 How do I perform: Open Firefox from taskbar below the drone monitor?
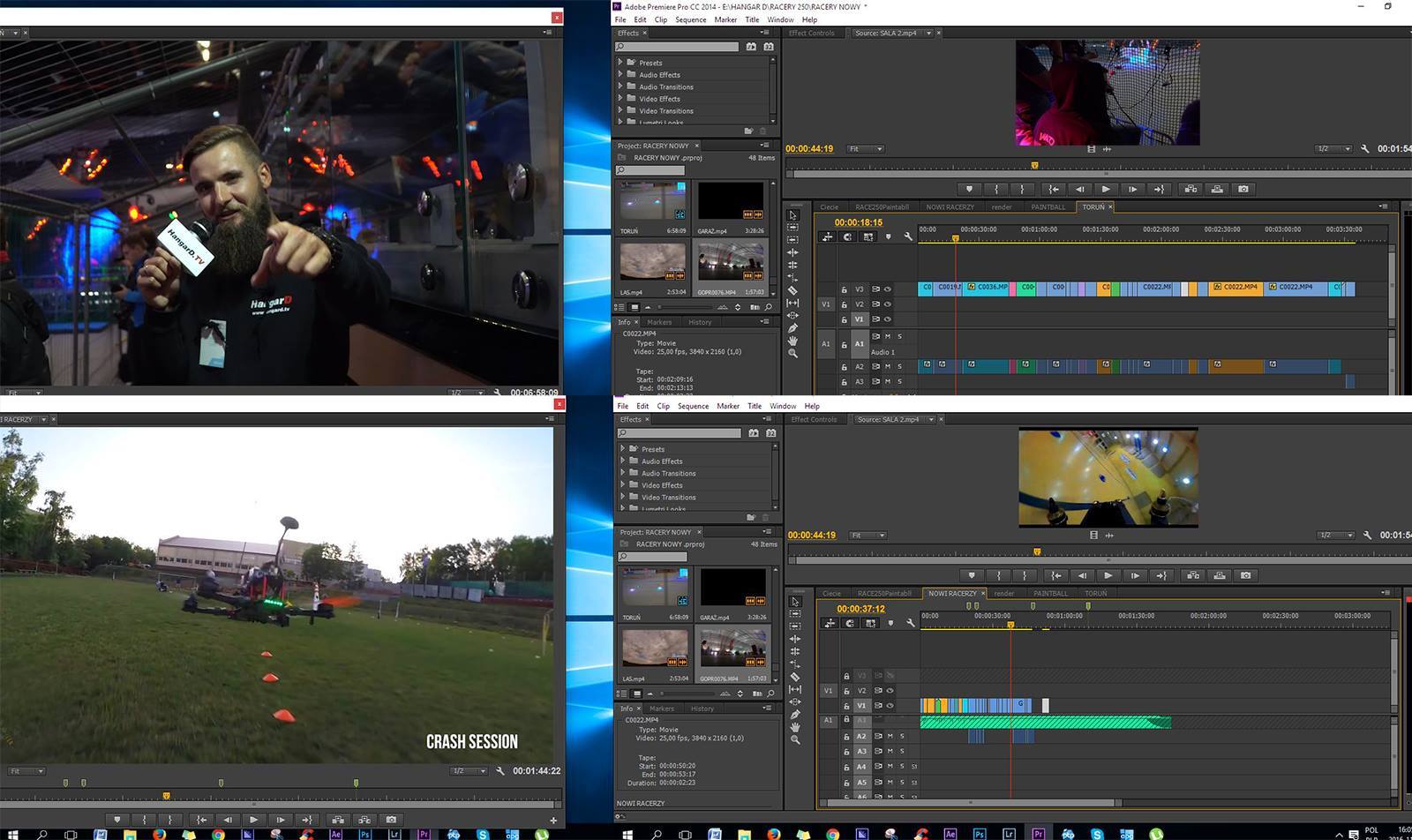pyautogui.click(x=159, y=834)
